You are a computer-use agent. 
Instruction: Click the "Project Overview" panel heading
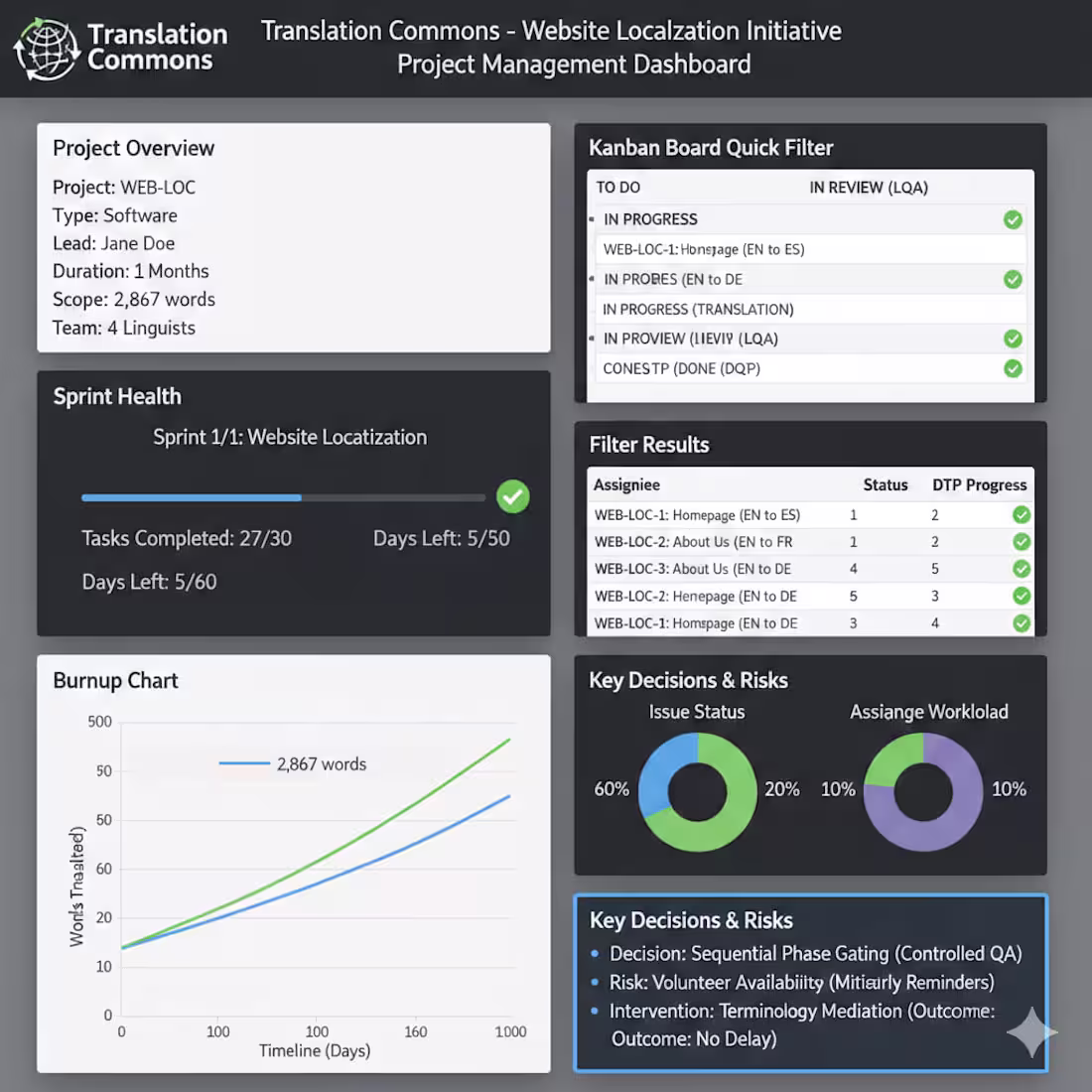point(134,148)
